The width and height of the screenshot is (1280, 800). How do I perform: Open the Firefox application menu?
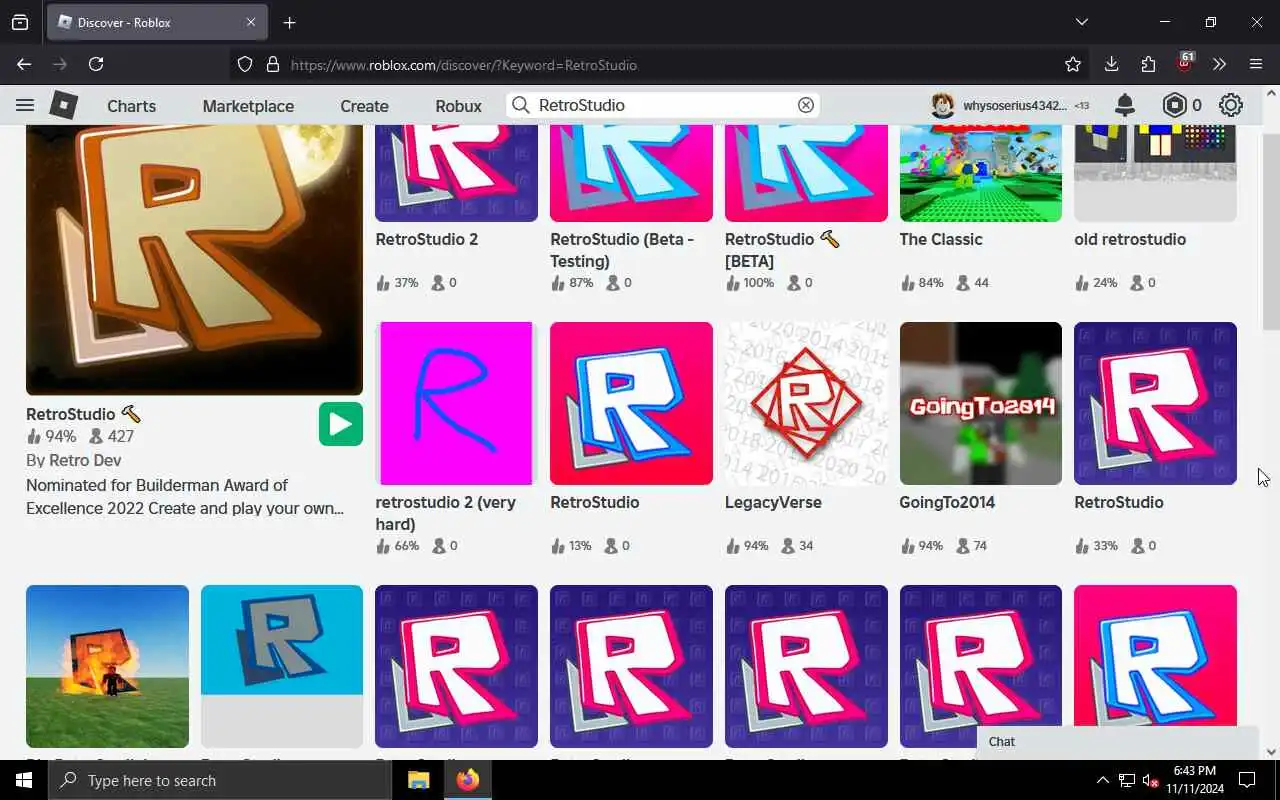pos(1256,64)
